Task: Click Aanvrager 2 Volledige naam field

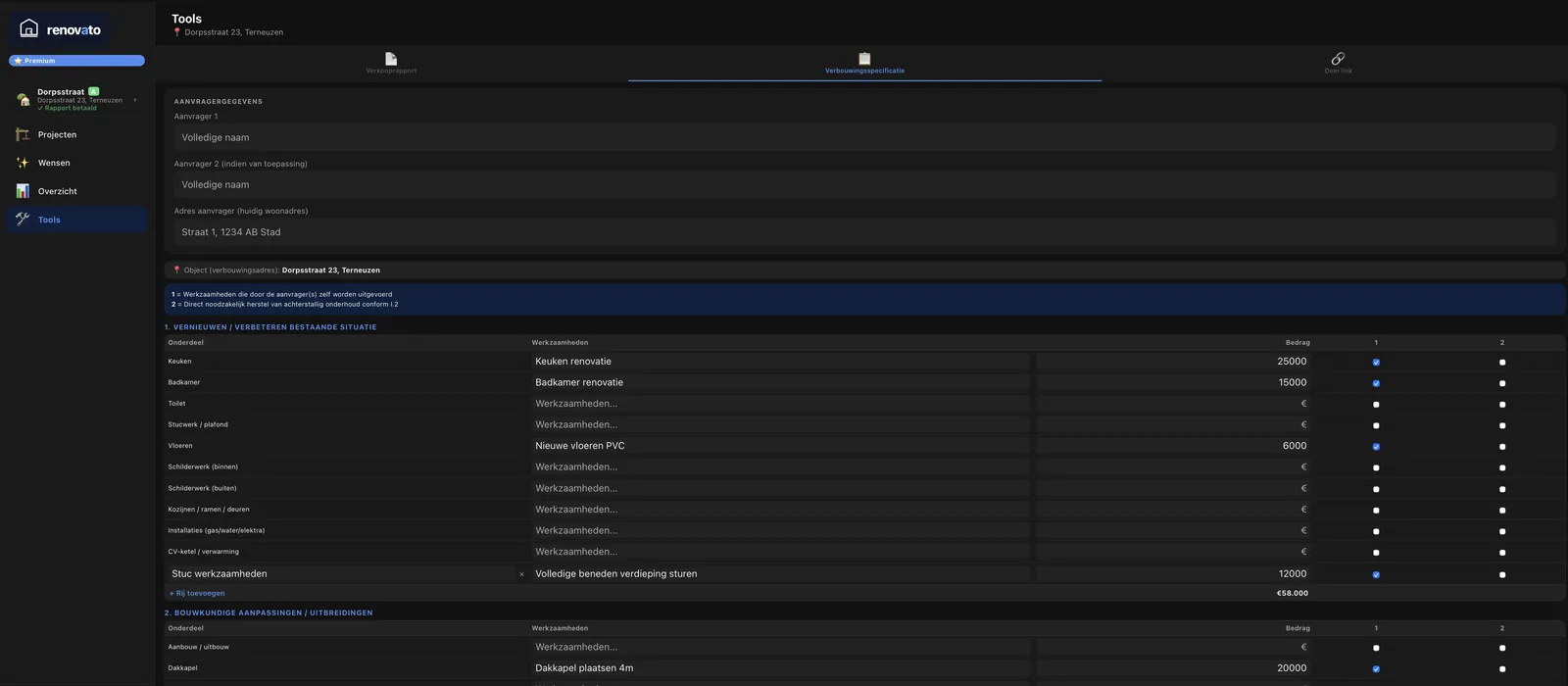Action: (864, 184)
